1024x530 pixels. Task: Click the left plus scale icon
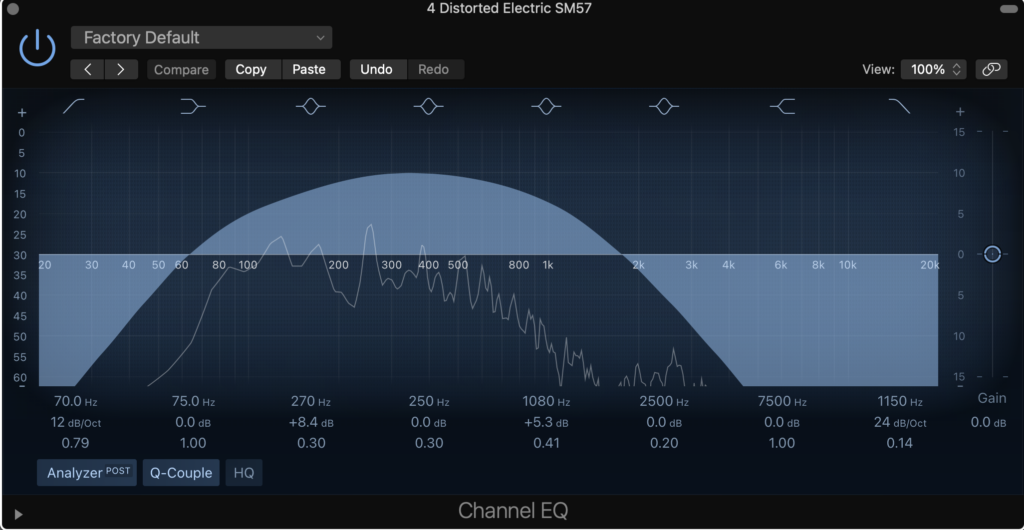coord(22,113)
